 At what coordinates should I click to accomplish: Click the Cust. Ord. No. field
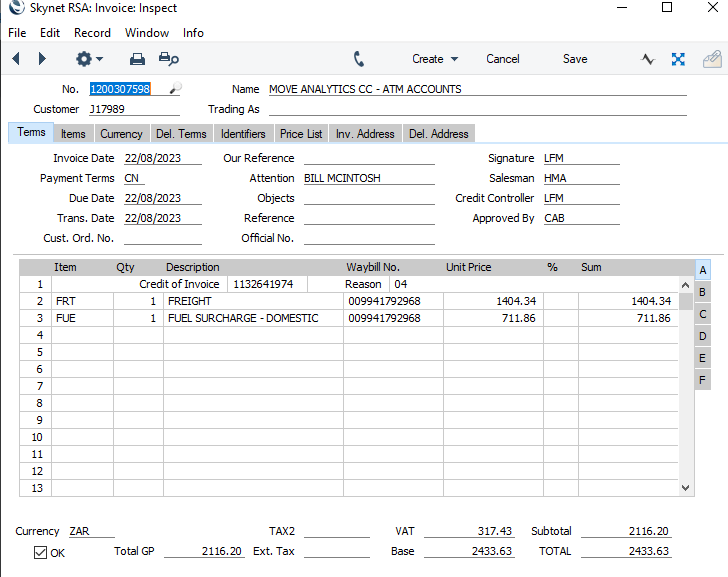(162, 238)
